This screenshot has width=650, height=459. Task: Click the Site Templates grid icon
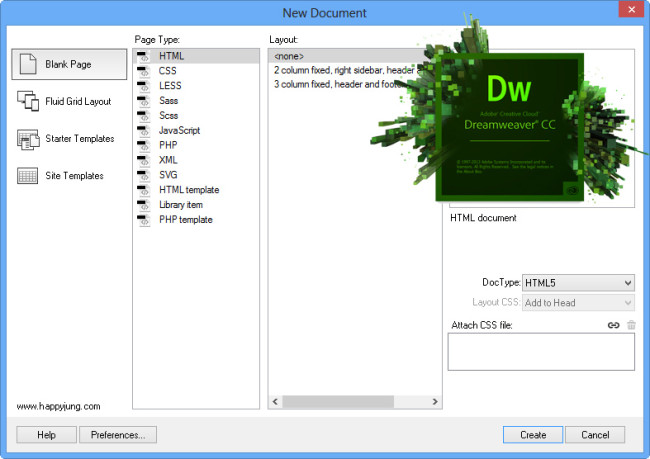(27, 175)
